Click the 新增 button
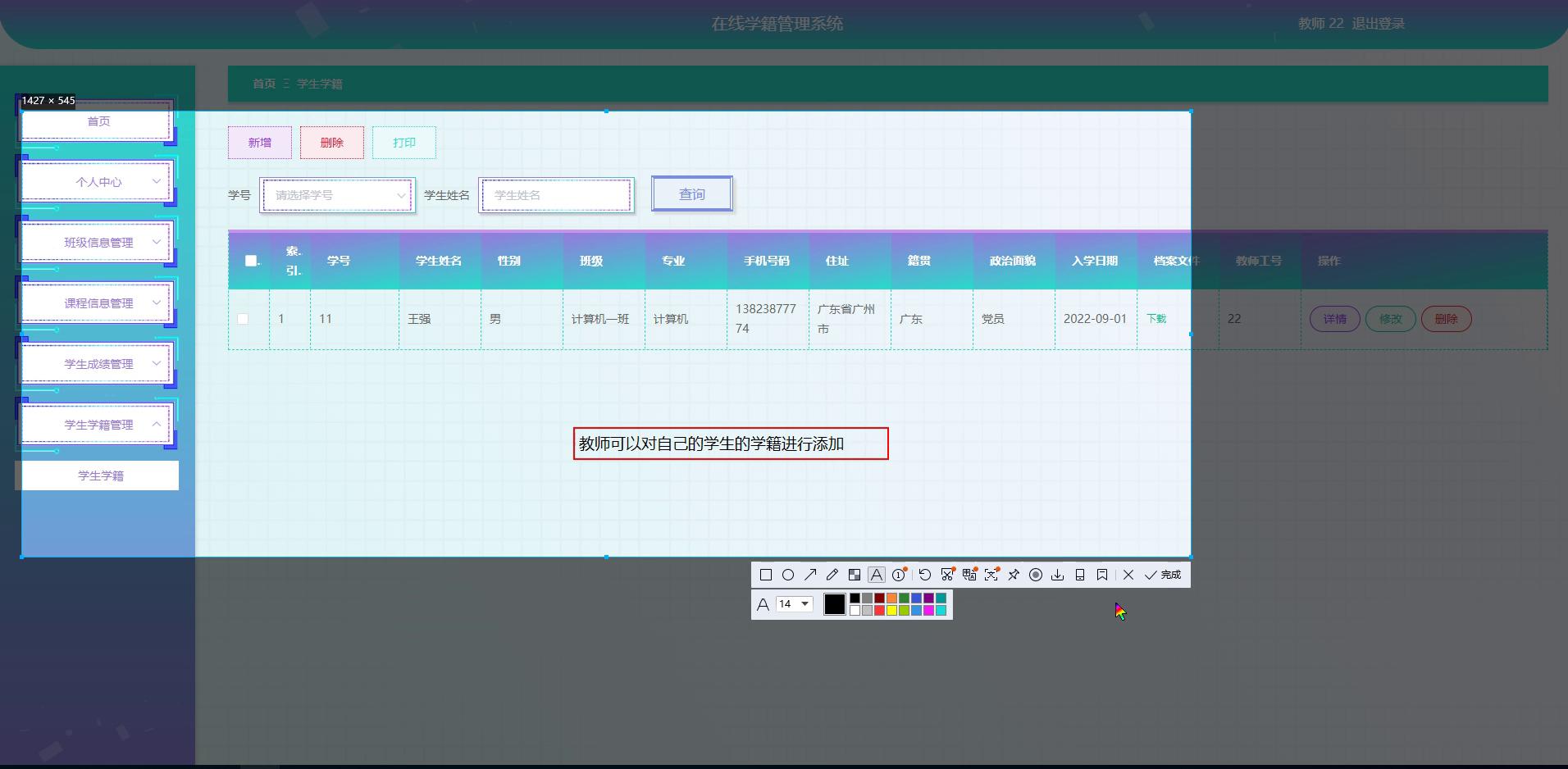 click(x=260, y=143)
